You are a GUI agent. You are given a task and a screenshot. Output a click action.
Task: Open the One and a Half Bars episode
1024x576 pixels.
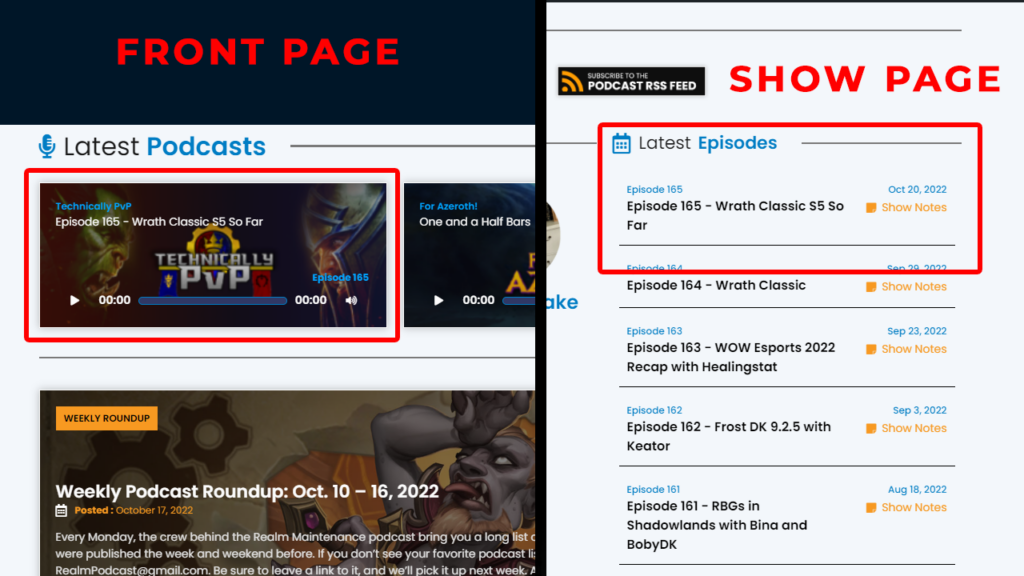pos(475,222)
